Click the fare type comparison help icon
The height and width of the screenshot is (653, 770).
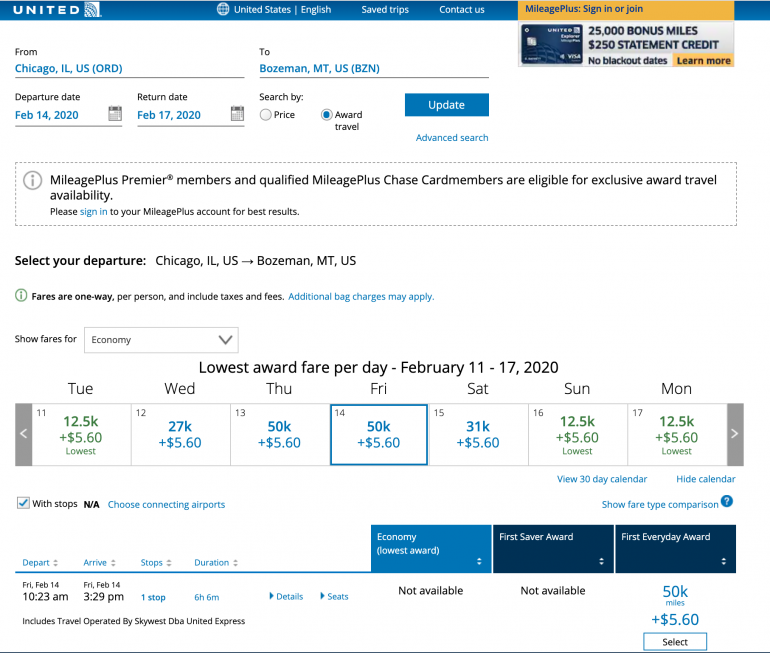point(727,502)
